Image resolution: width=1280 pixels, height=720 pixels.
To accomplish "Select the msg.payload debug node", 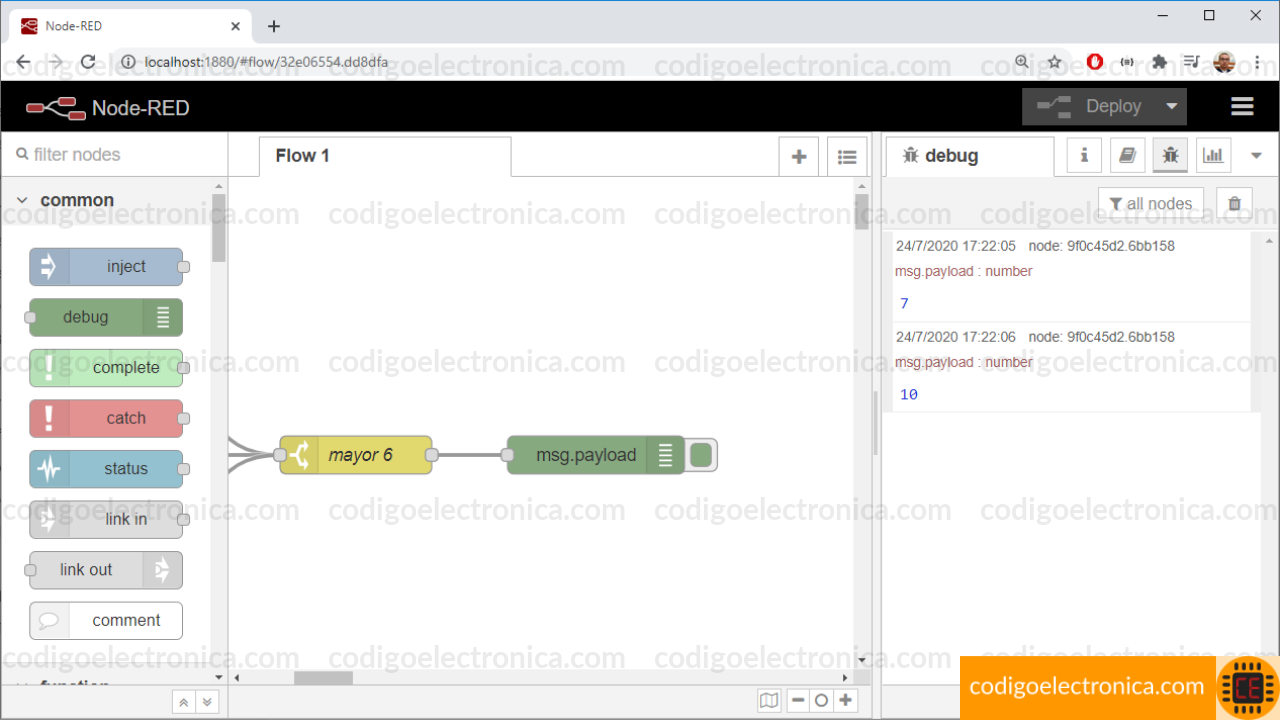I will 595,455.
